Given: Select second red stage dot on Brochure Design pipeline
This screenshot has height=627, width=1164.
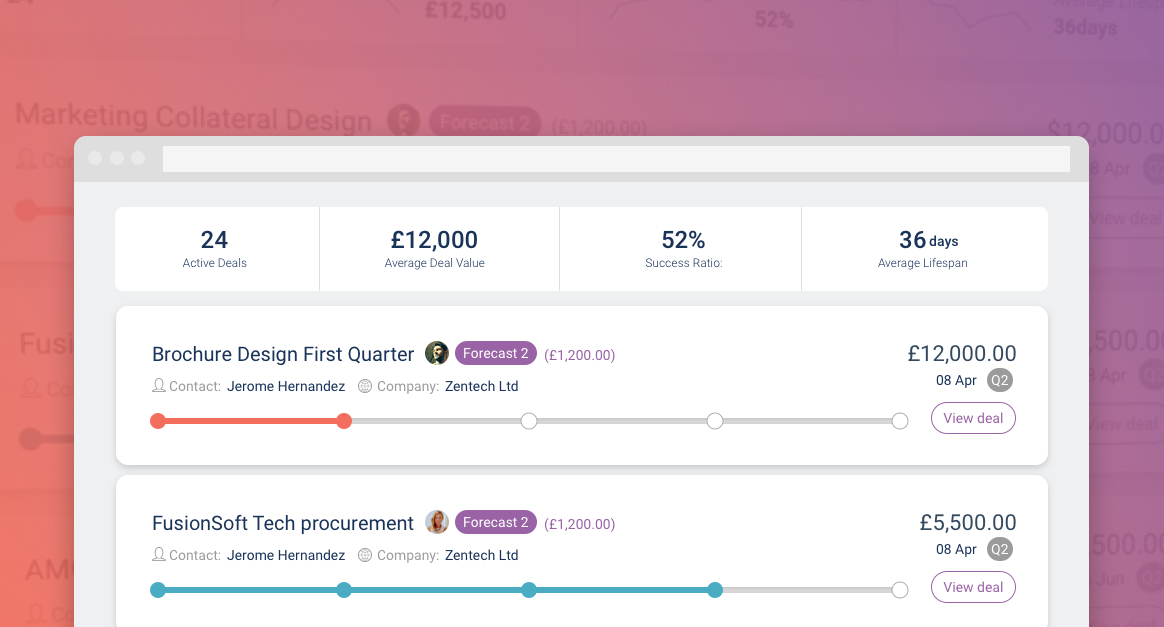Looking at the screenshot, I should tap(344, 421).
